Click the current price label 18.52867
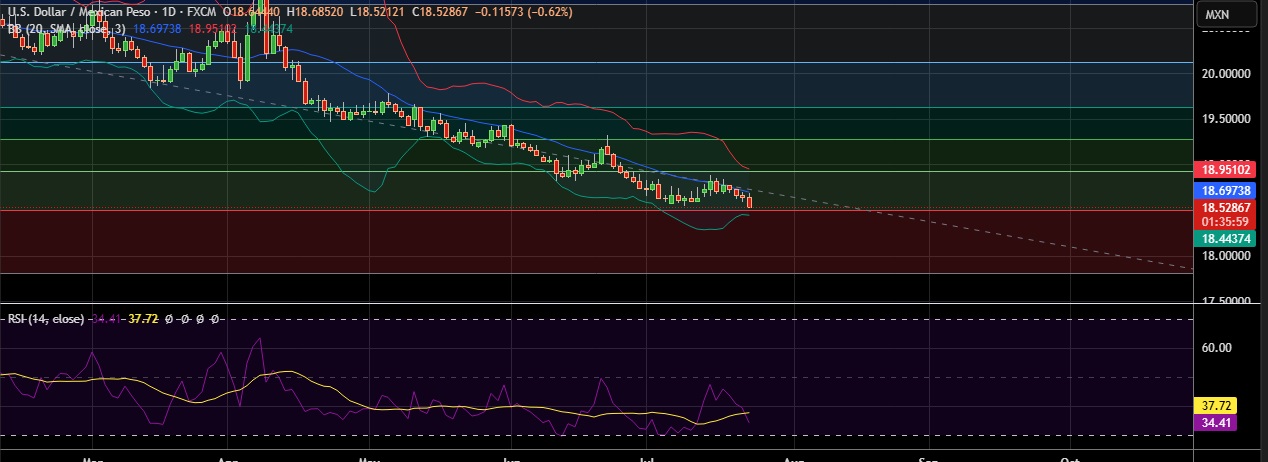This screenshot has width=1268, height=462. point(1226,206)
